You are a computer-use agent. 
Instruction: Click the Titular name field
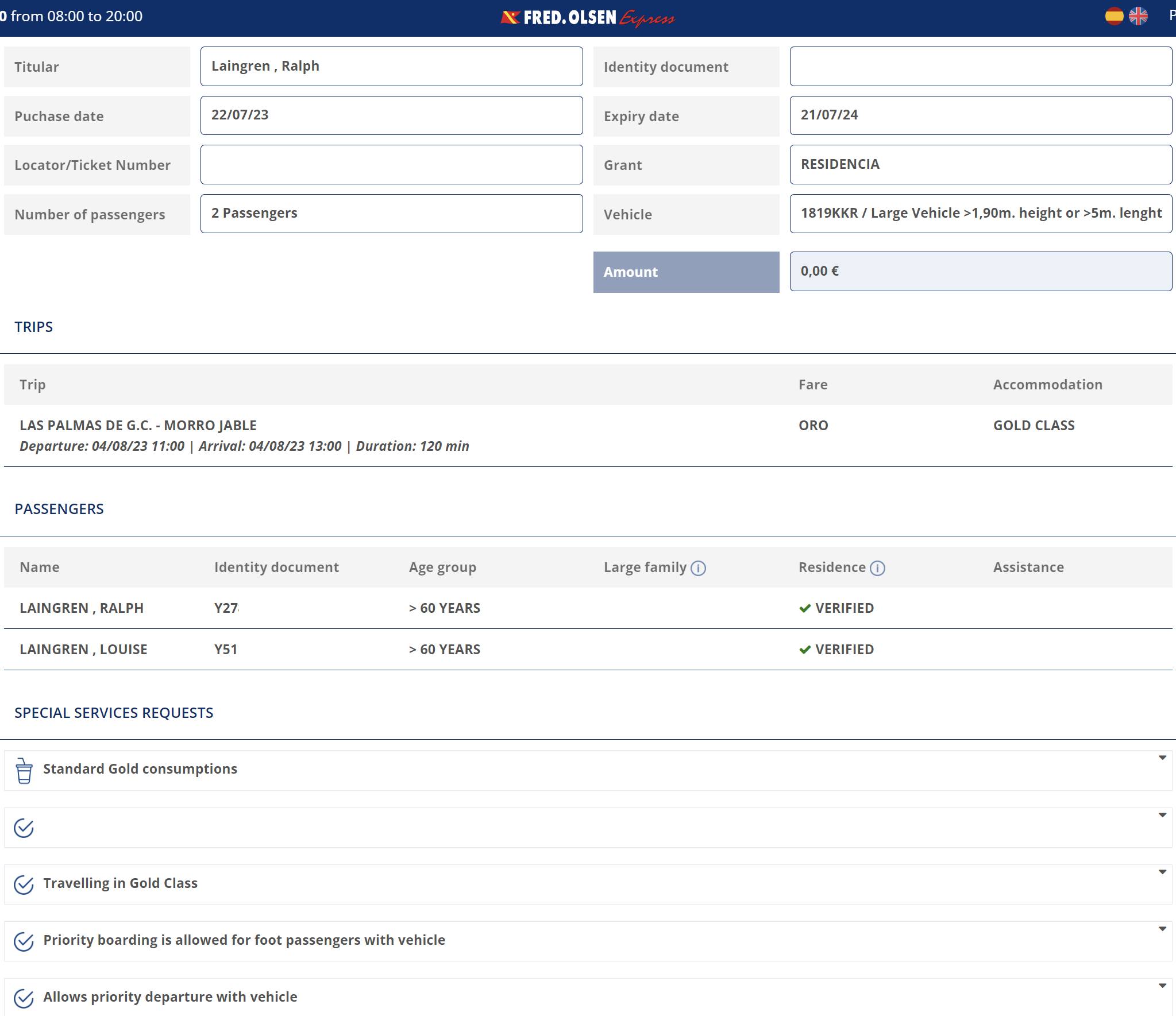pos(391,67)
